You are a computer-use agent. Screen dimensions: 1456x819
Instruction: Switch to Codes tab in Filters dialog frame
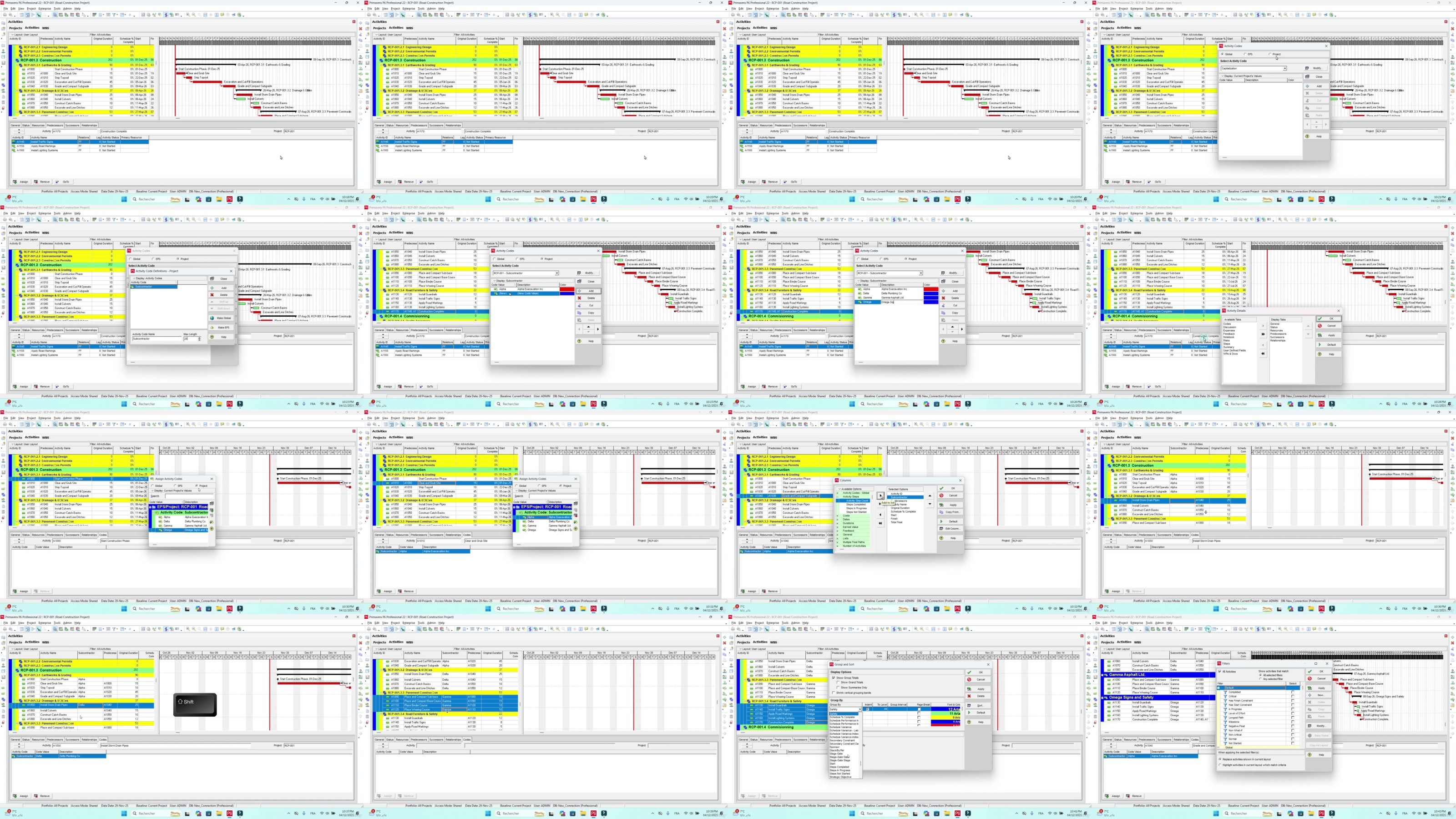click(x=1195, y=739)
